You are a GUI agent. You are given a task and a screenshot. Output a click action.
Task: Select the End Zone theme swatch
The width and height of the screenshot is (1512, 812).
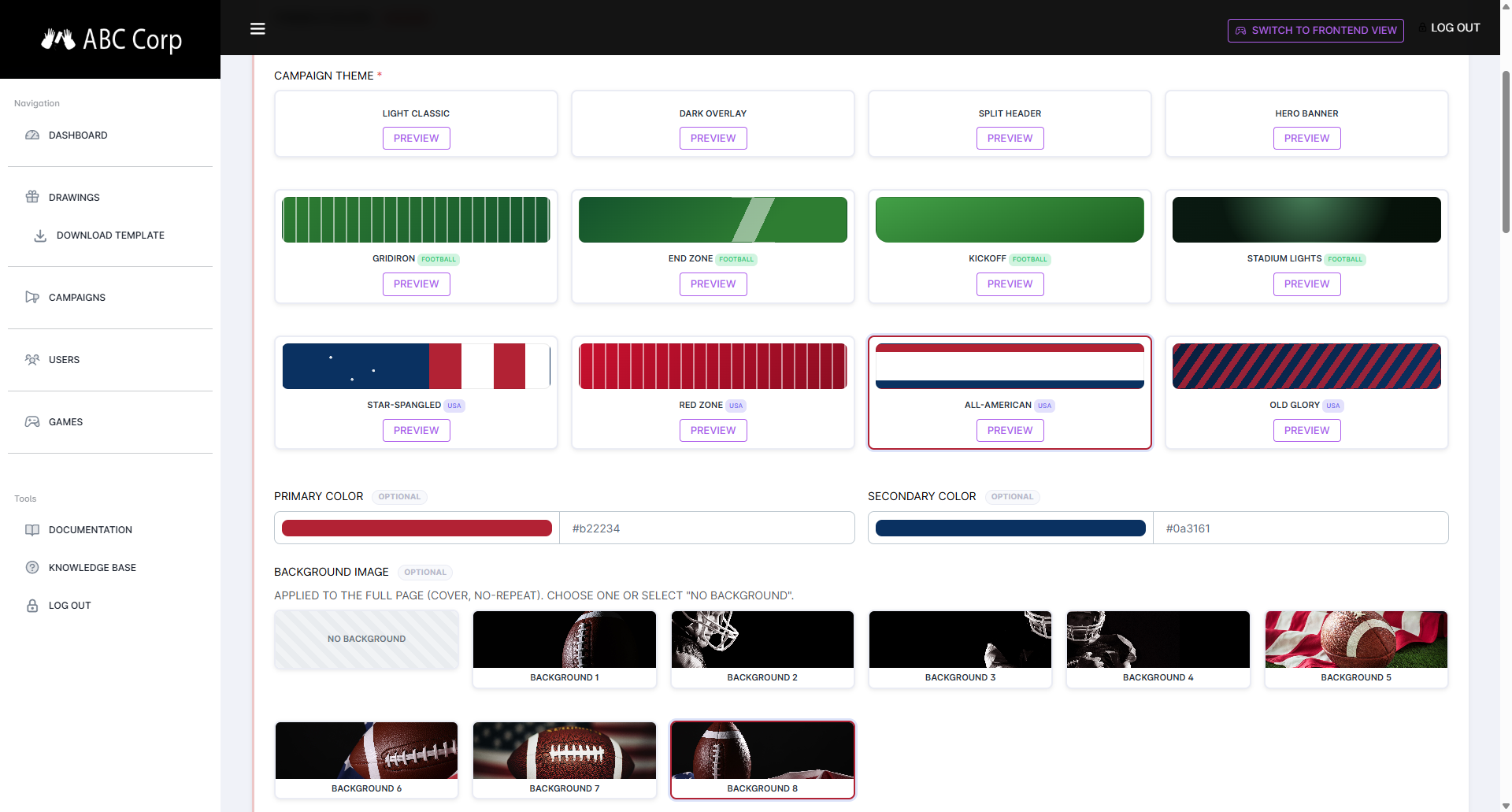(x=713, y=220)
